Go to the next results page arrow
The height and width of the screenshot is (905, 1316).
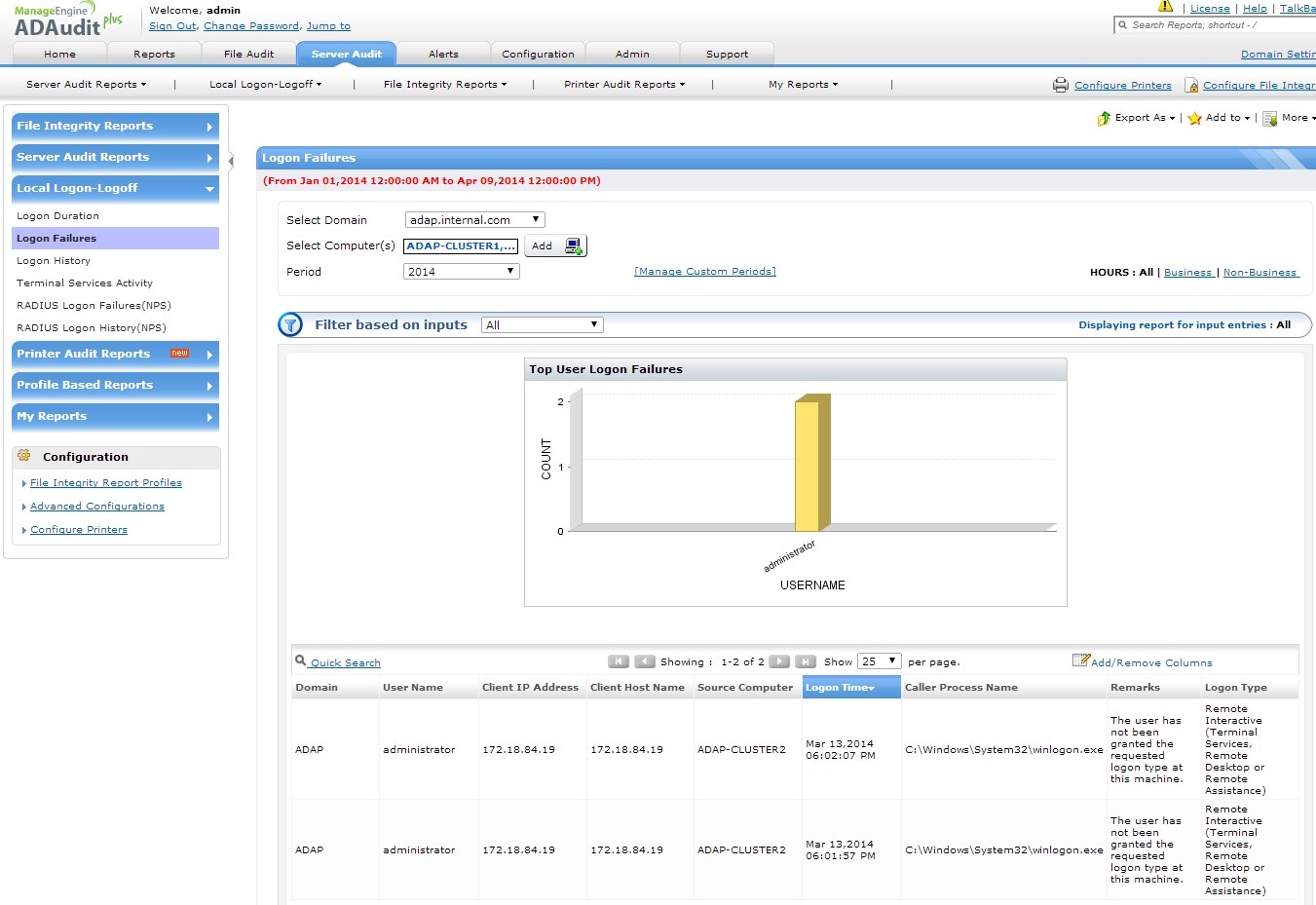[x=779, y=662]
